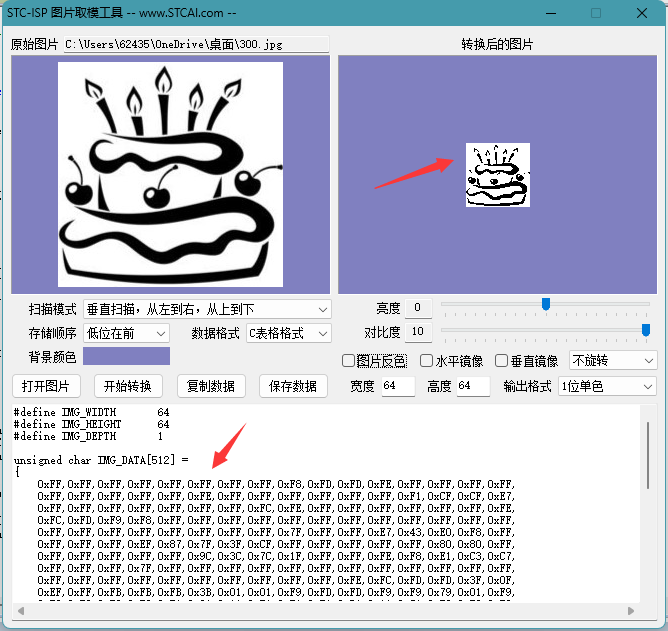
Task: Expand the 输出格式 1位单色 dropdown
Action: click(607, 386)
